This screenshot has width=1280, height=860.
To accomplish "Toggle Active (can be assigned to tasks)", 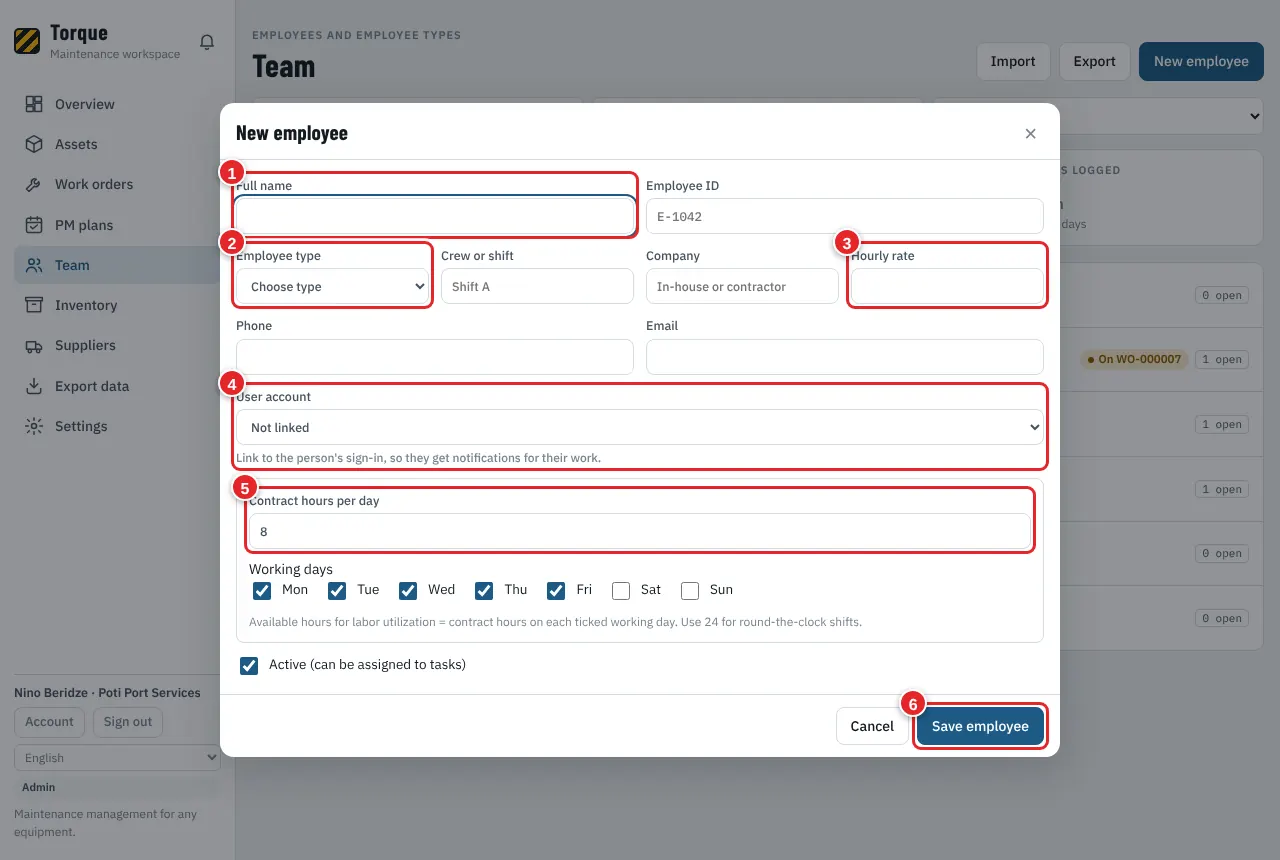I will (x=249, y=665).
